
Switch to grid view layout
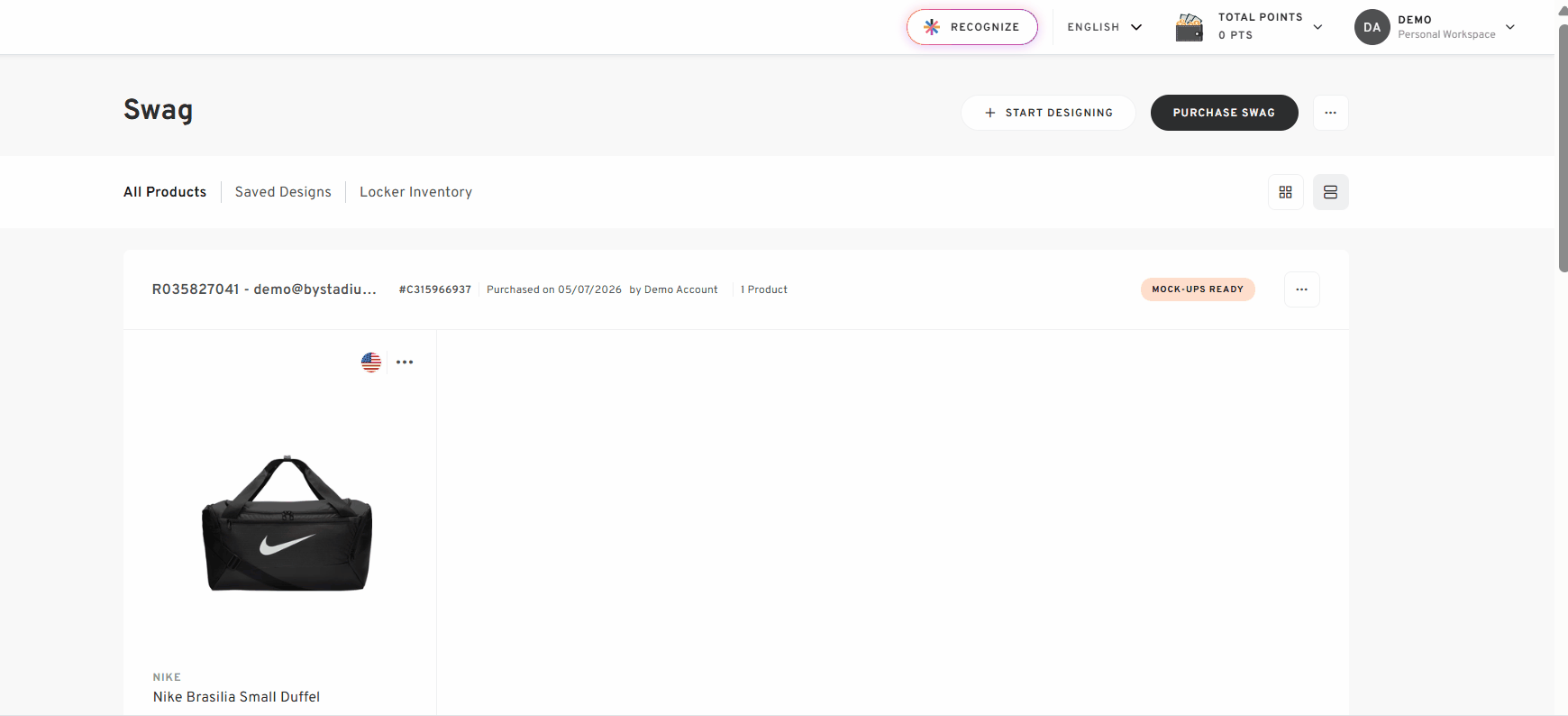(1285, 192)
